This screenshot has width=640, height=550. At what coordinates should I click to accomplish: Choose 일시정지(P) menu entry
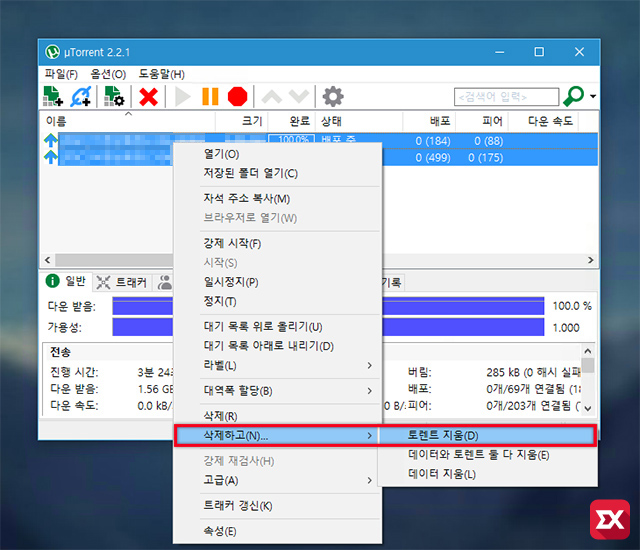[x=278, y=282]
